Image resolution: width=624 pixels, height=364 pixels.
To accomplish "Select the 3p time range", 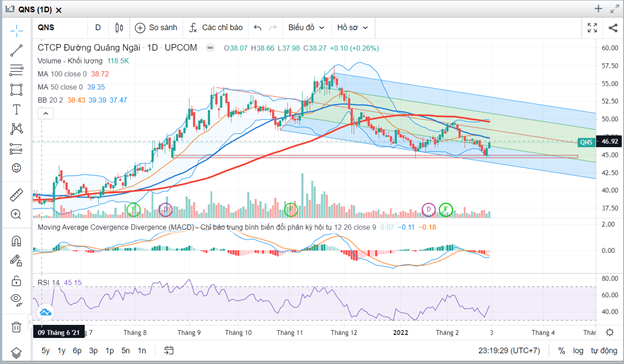I will click(x=93, y=350).
